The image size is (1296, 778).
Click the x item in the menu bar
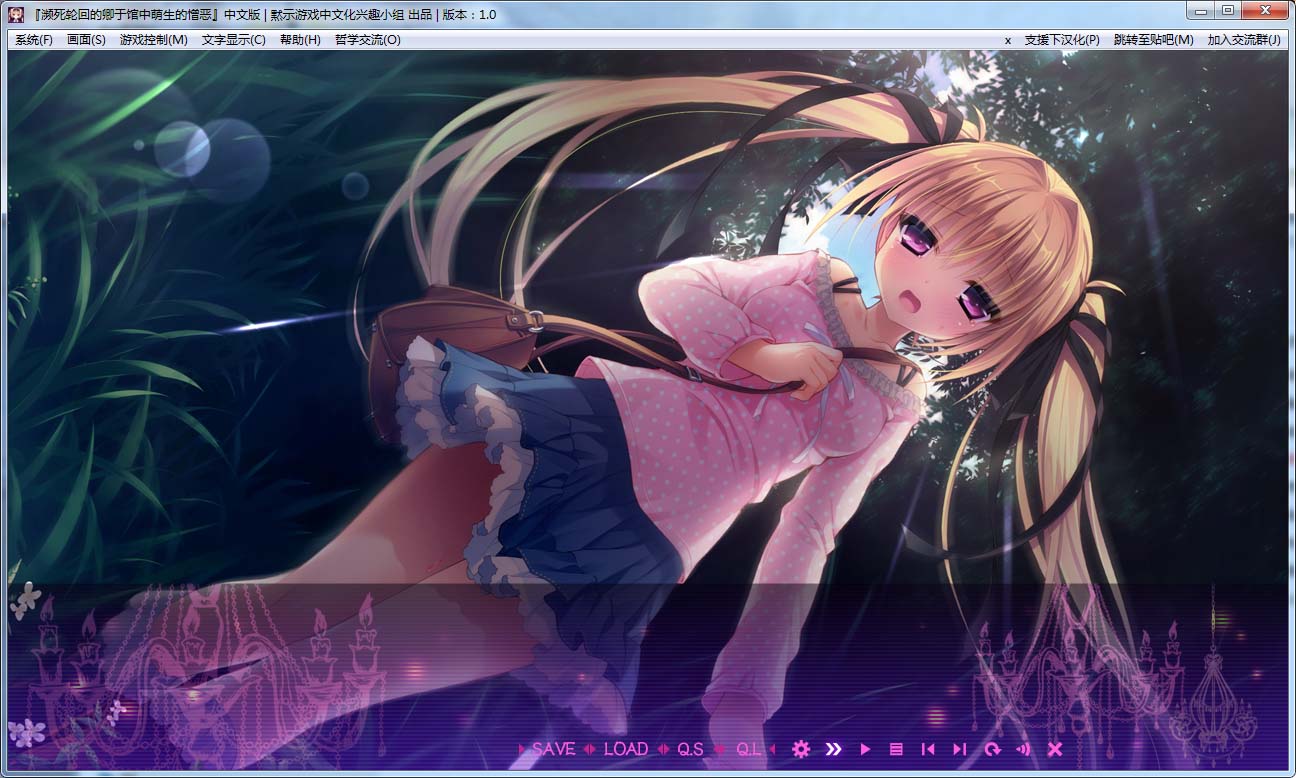(x=1008, y=40)
